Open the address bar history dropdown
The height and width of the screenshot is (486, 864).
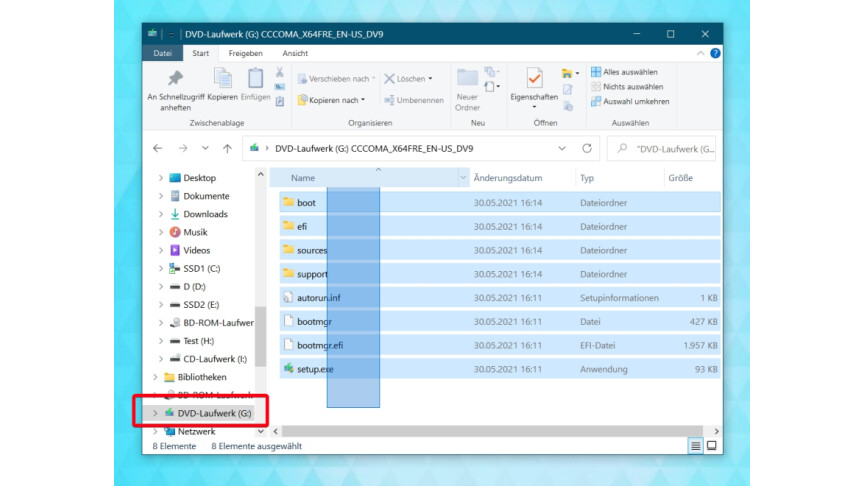562,148
